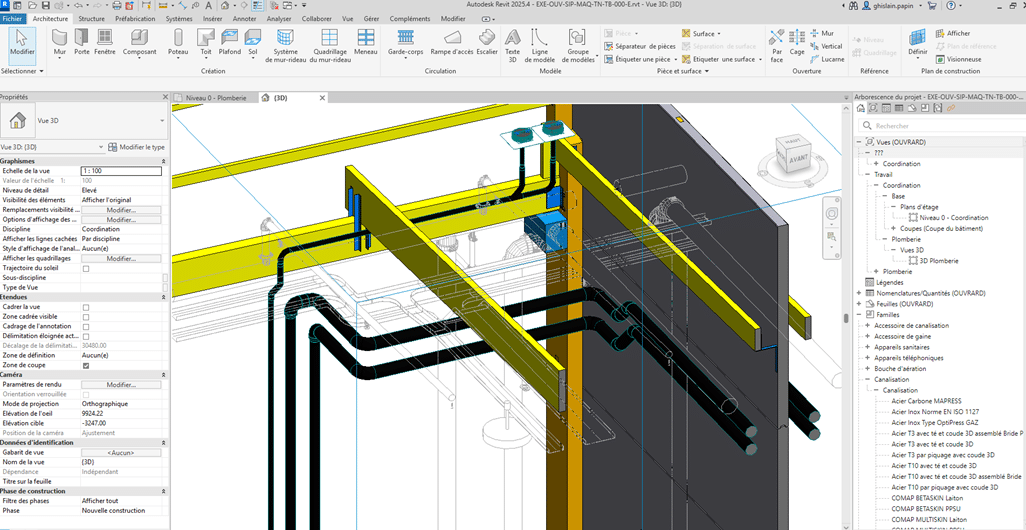Screen dimensions: 1026x530
Task: Select the Quadrillage du mur-rideau tool
Action: click(x=330, y=45)
